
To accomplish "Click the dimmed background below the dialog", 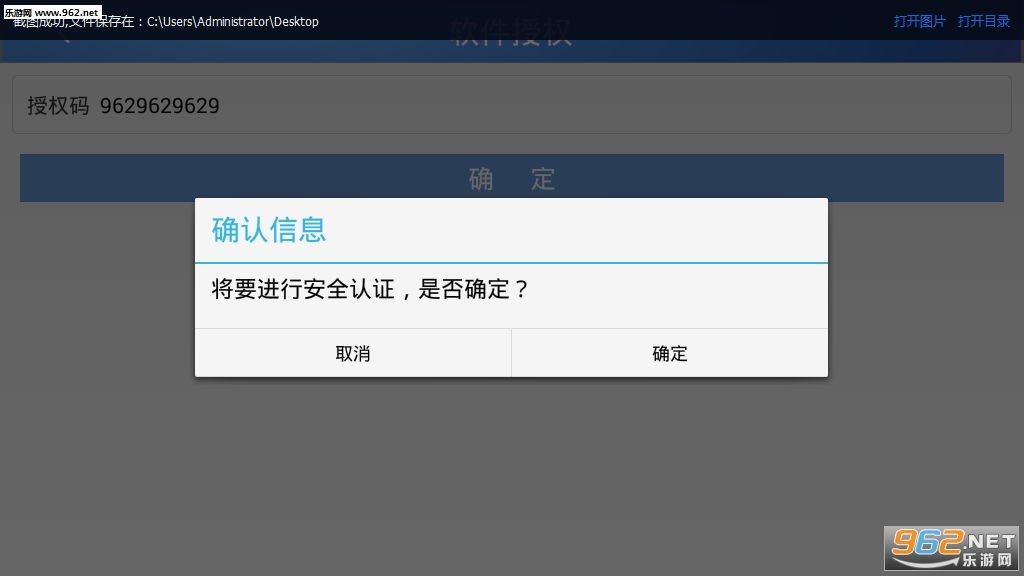I will (512, 470).
